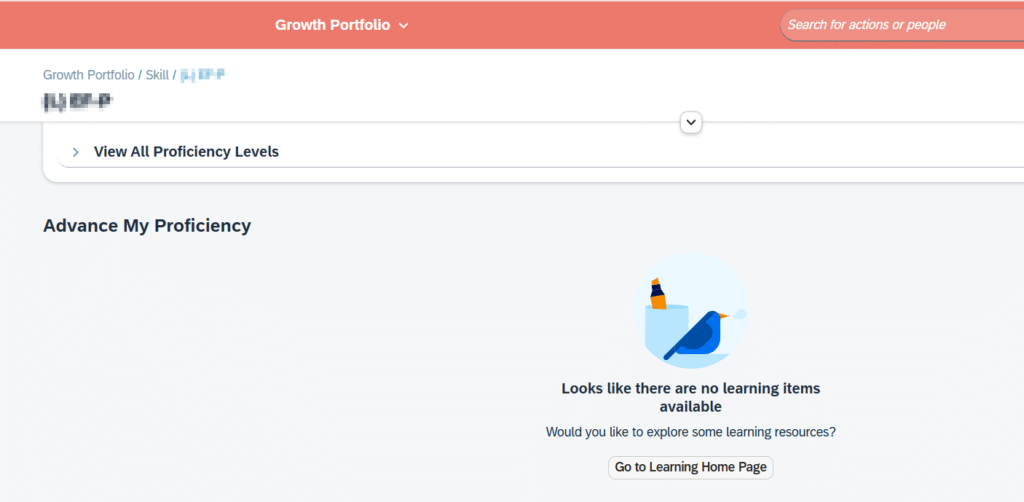Open the Growth Portfolio header menu
1024x502 pixels.
(x=332, y=25)
